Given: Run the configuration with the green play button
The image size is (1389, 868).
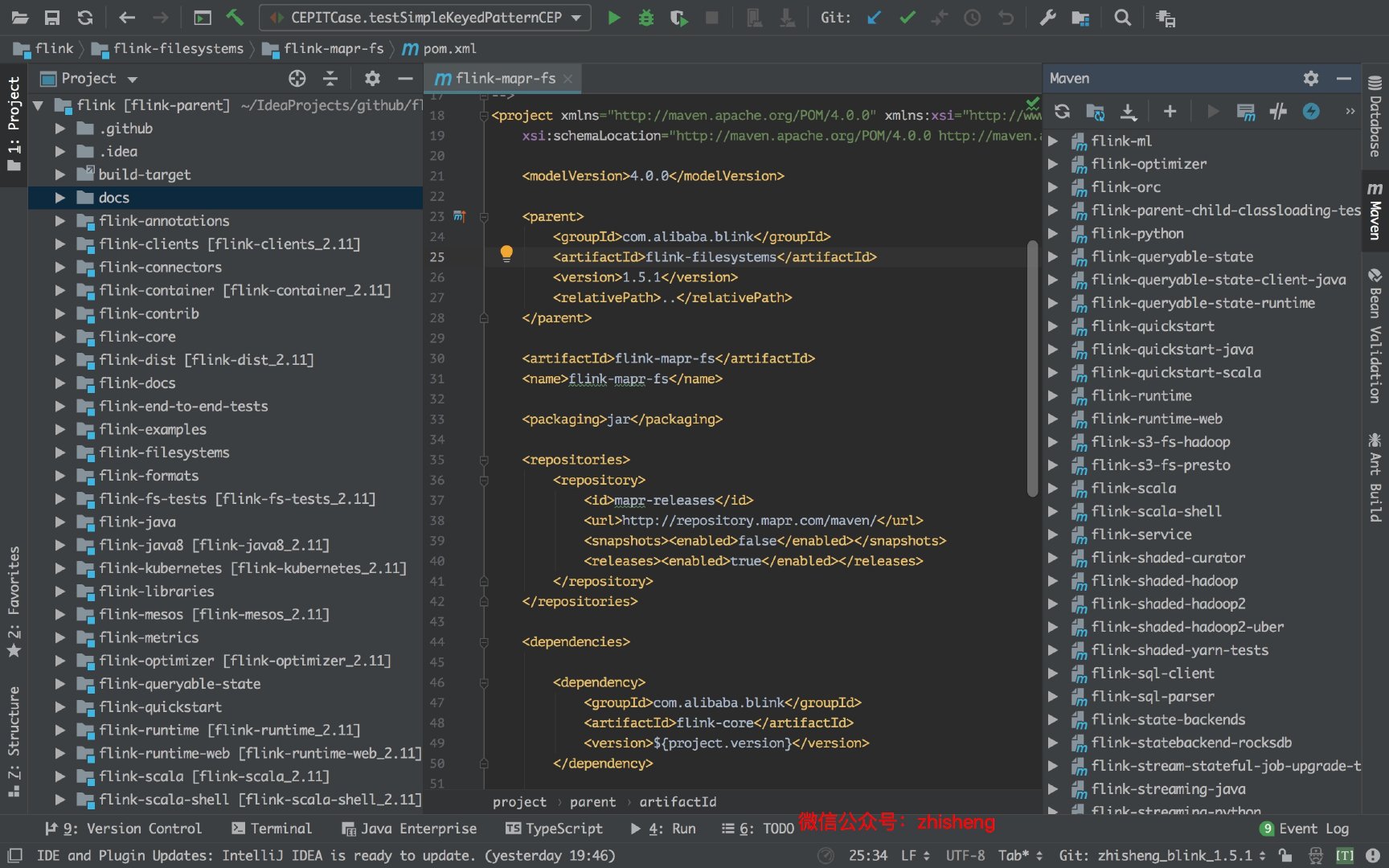Looking at the screenshot, I should [614, 18].
